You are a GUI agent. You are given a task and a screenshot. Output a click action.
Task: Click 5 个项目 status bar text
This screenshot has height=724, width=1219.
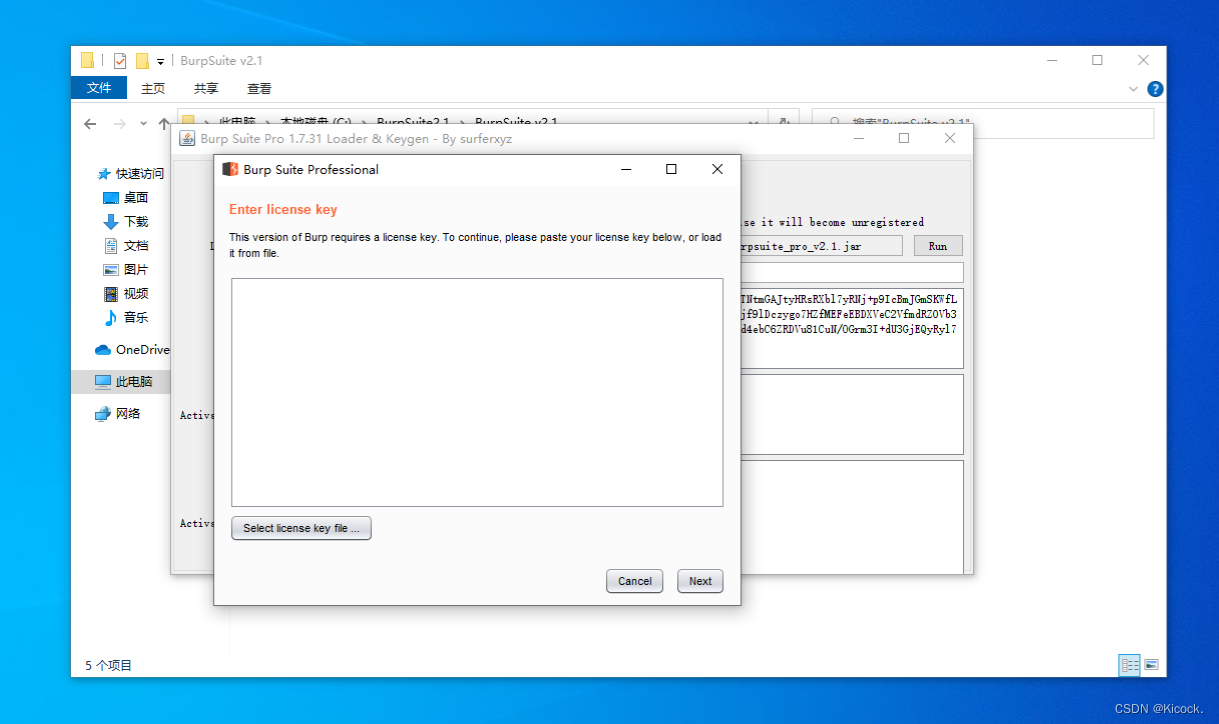point(108,665)
